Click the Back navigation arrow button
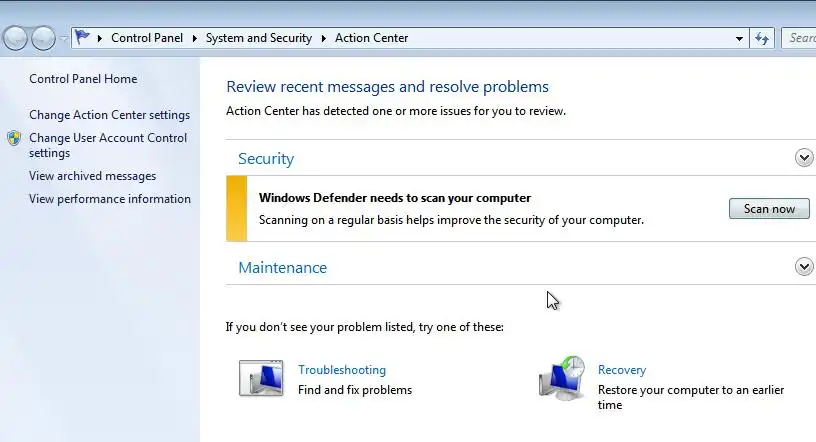The image size is (816, 442). pos(15,39)
